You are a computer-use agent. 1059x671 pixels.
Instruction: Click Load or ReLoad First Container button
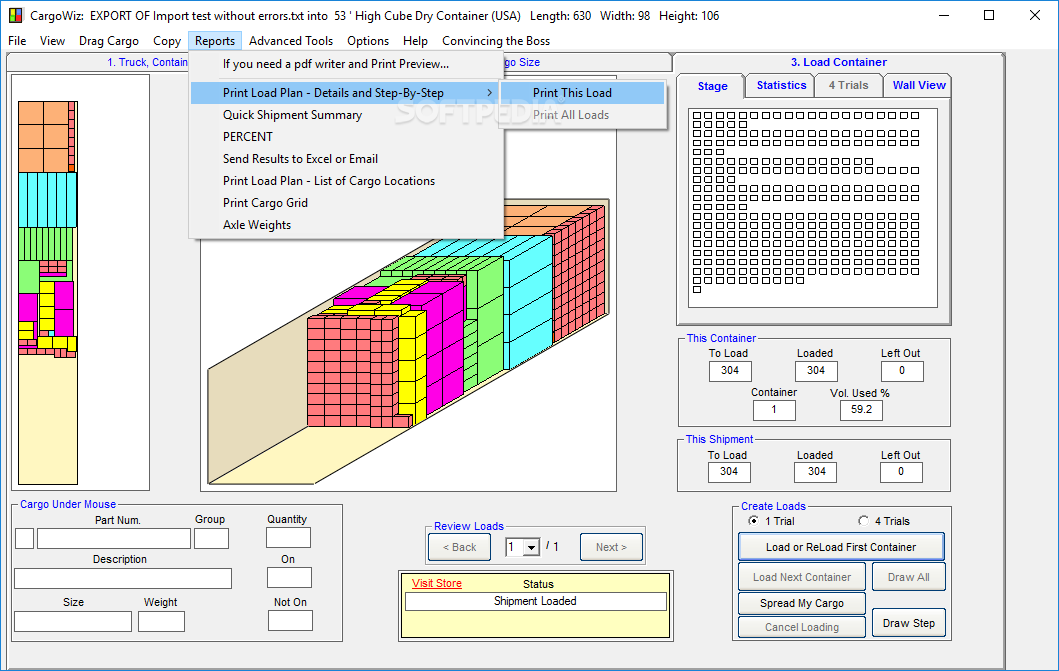(841, 547)
